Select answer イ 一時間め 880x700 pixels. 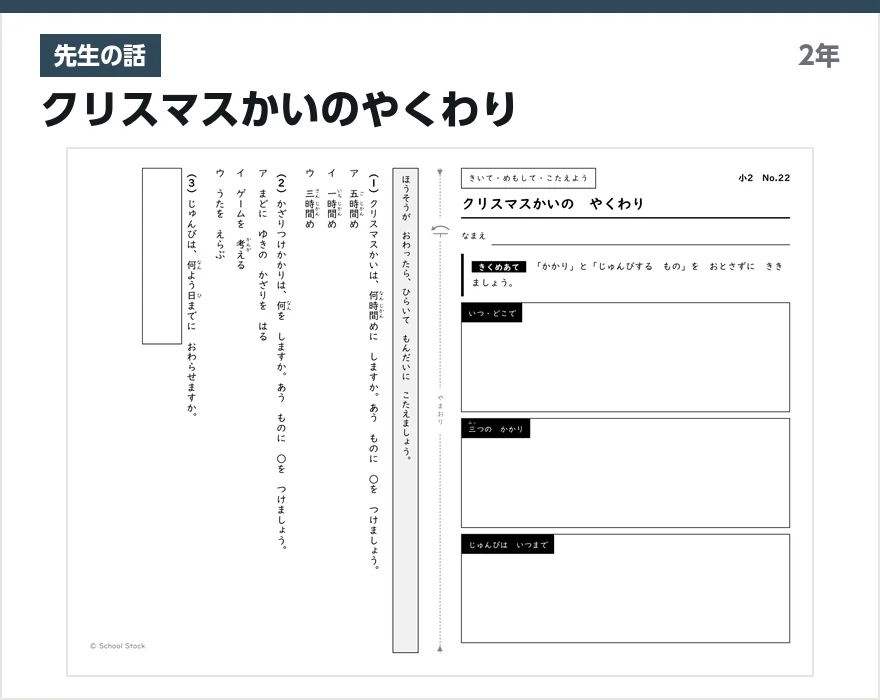click(x=332, y=199)
